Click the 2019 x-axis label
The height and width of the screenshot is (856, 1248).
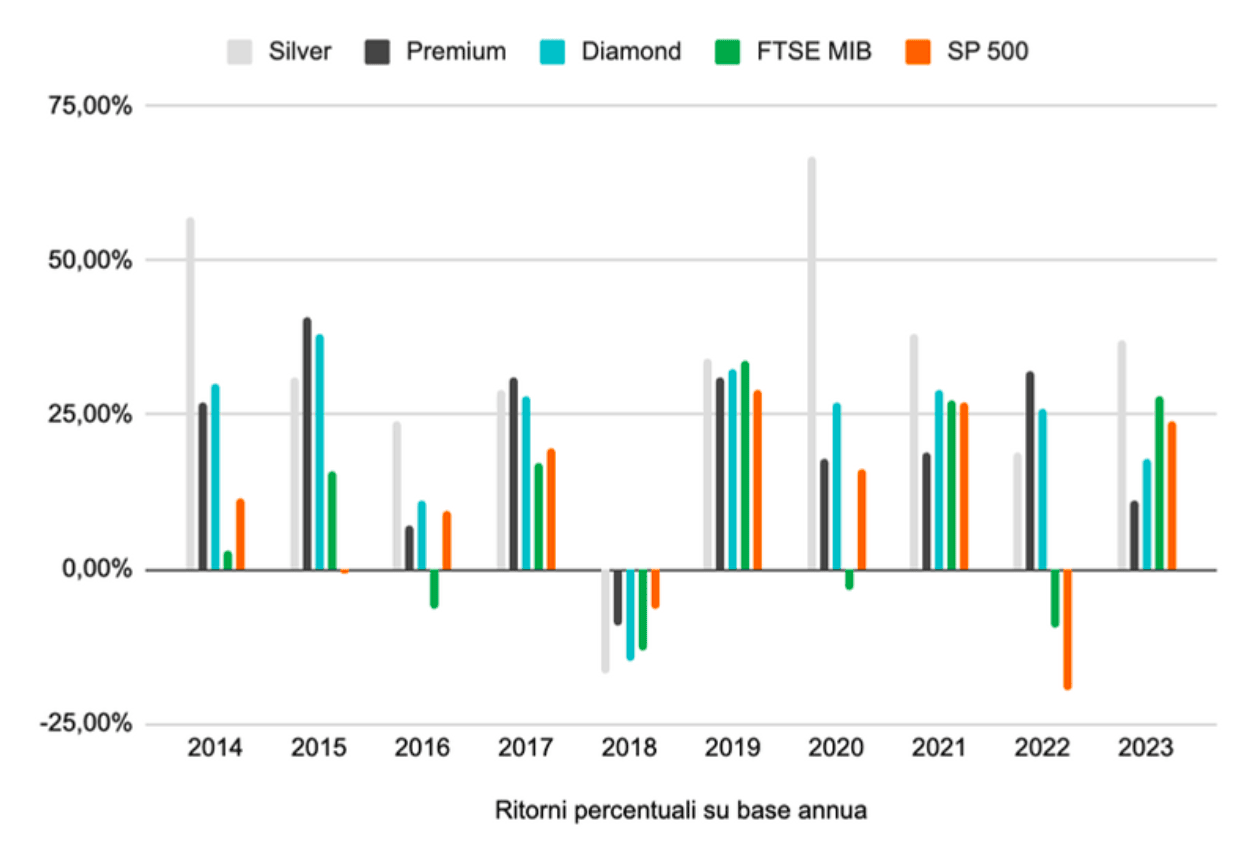(x=733, y=748)
